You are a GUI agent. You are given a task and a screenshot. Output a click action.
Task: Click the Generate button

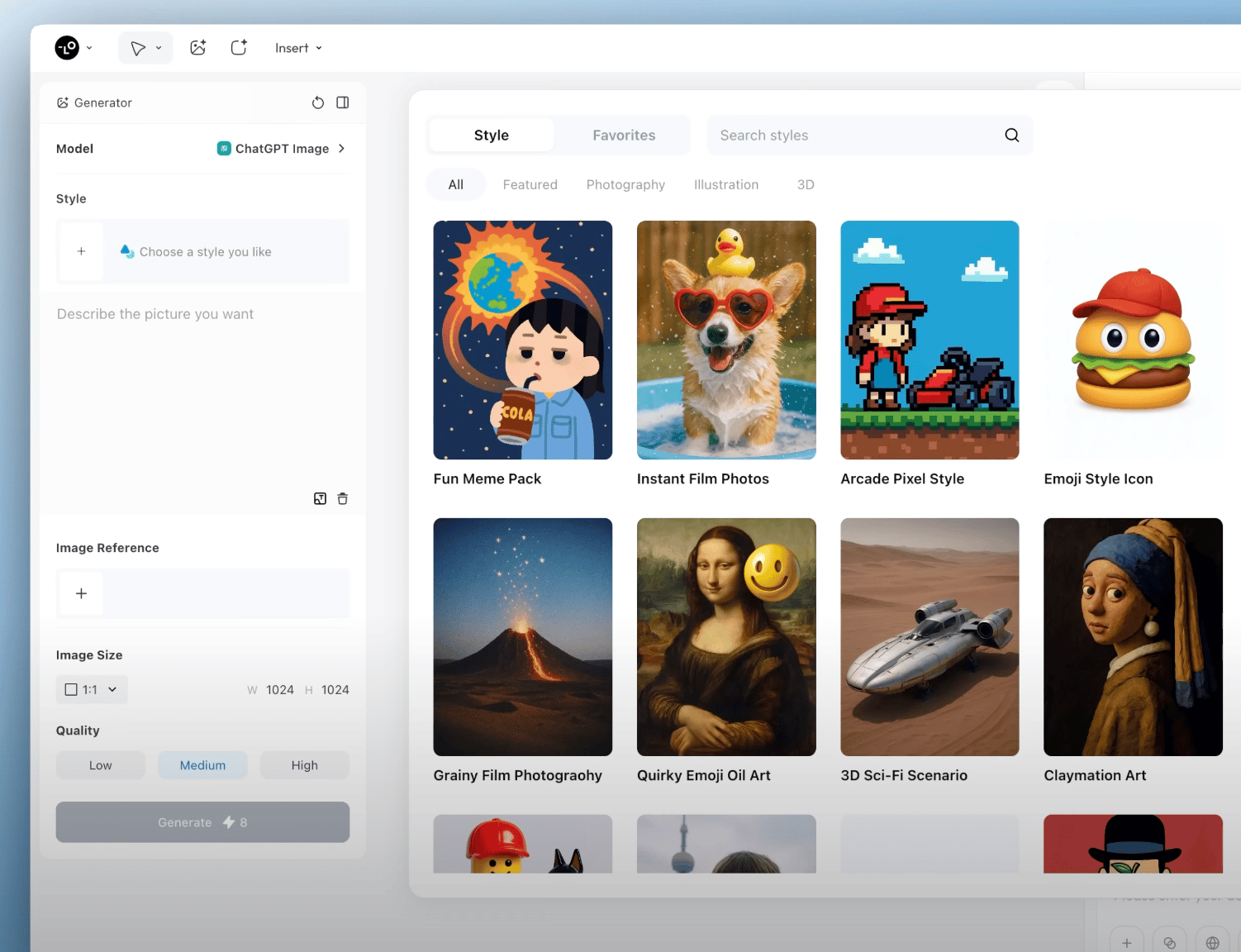coord(202,822)
